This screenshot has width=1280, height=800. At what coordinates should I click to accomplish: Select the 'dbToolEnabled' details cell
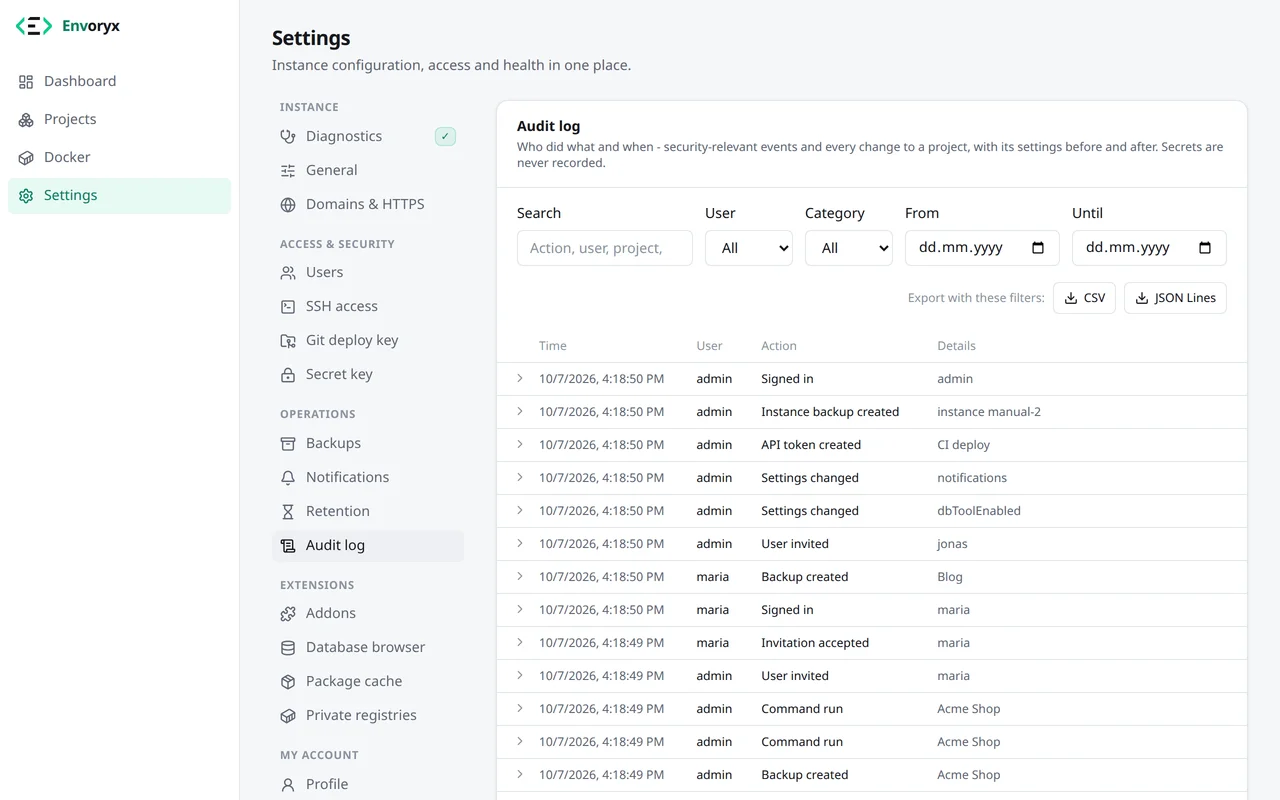[979, 510]
